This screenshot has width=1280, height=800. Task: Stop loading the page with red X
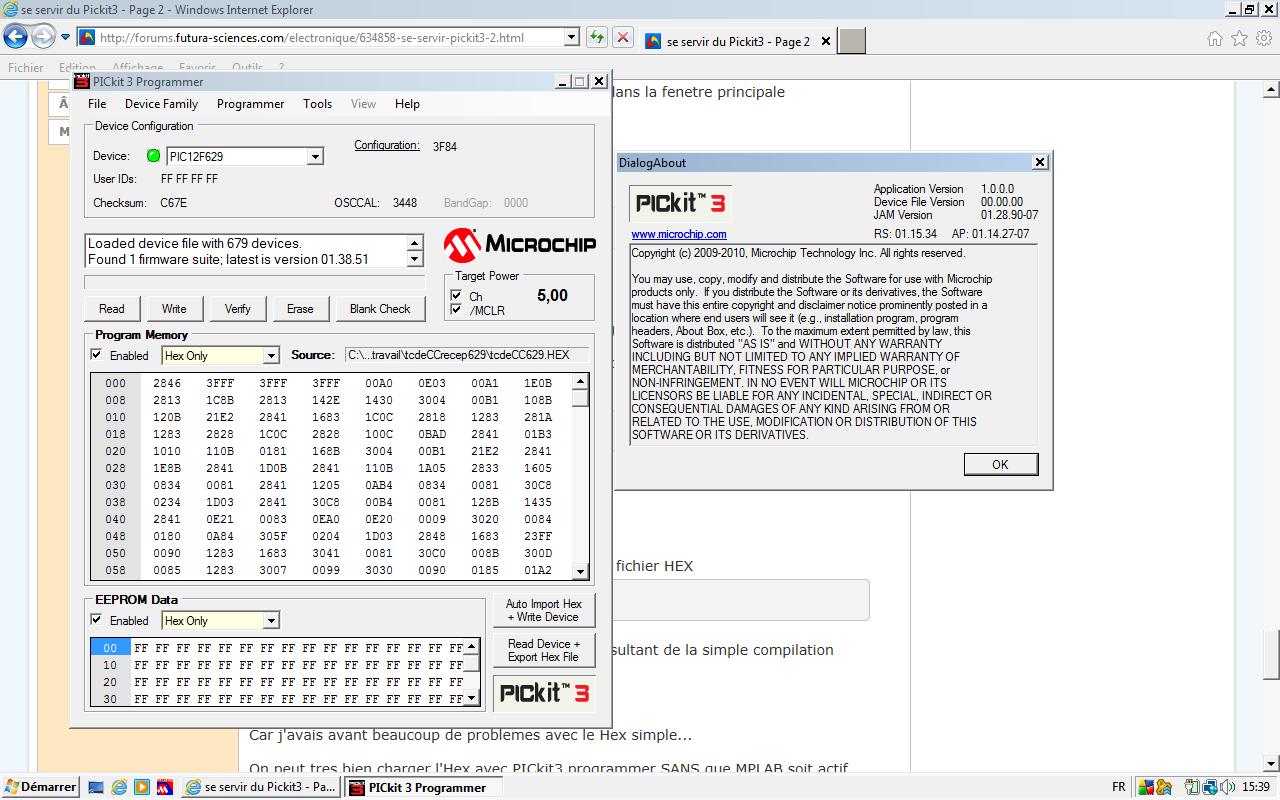[623, 38]
